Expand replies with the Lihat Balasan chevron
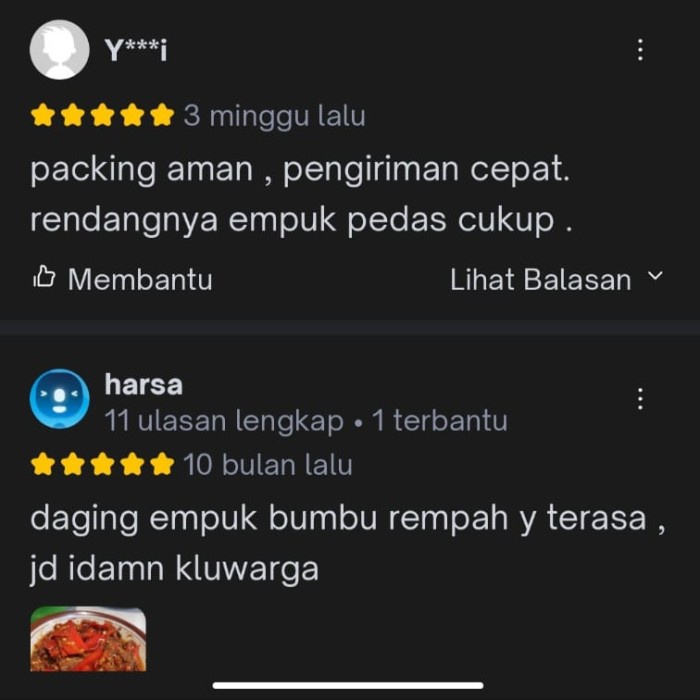This screenshot has height=700, width=700. (x=655, y=275)
